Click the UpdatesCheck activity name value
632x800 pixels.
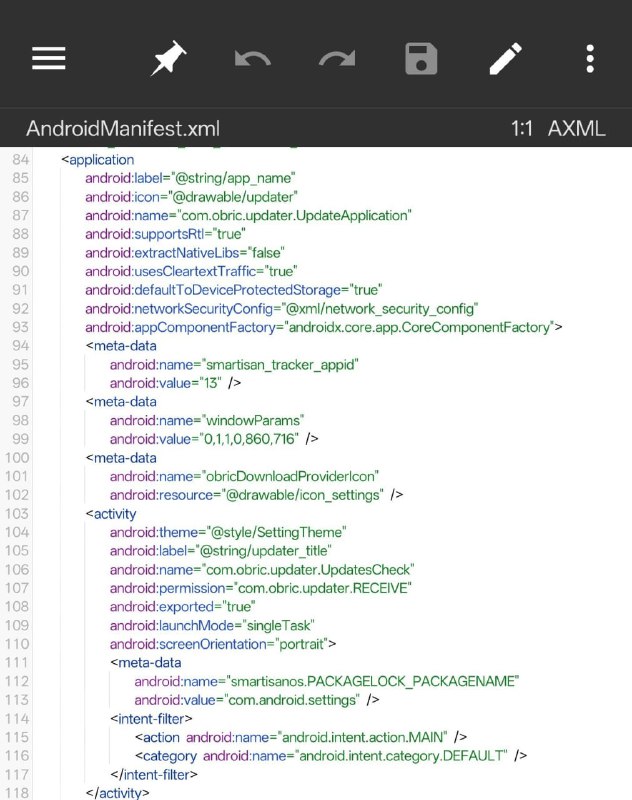(308, 569)
